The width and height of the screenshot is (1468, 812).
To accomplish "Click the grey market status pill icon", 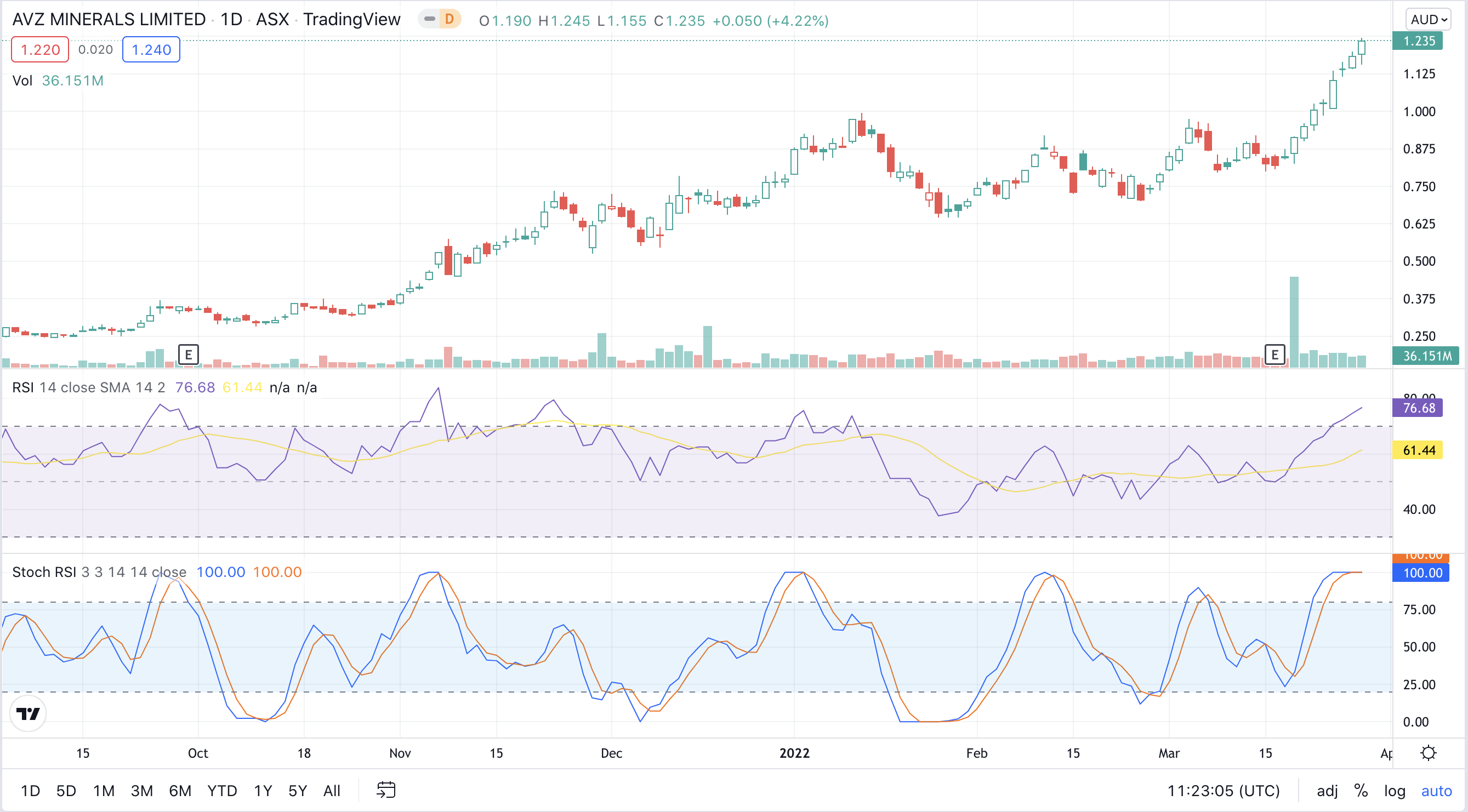I will (430, 19).
